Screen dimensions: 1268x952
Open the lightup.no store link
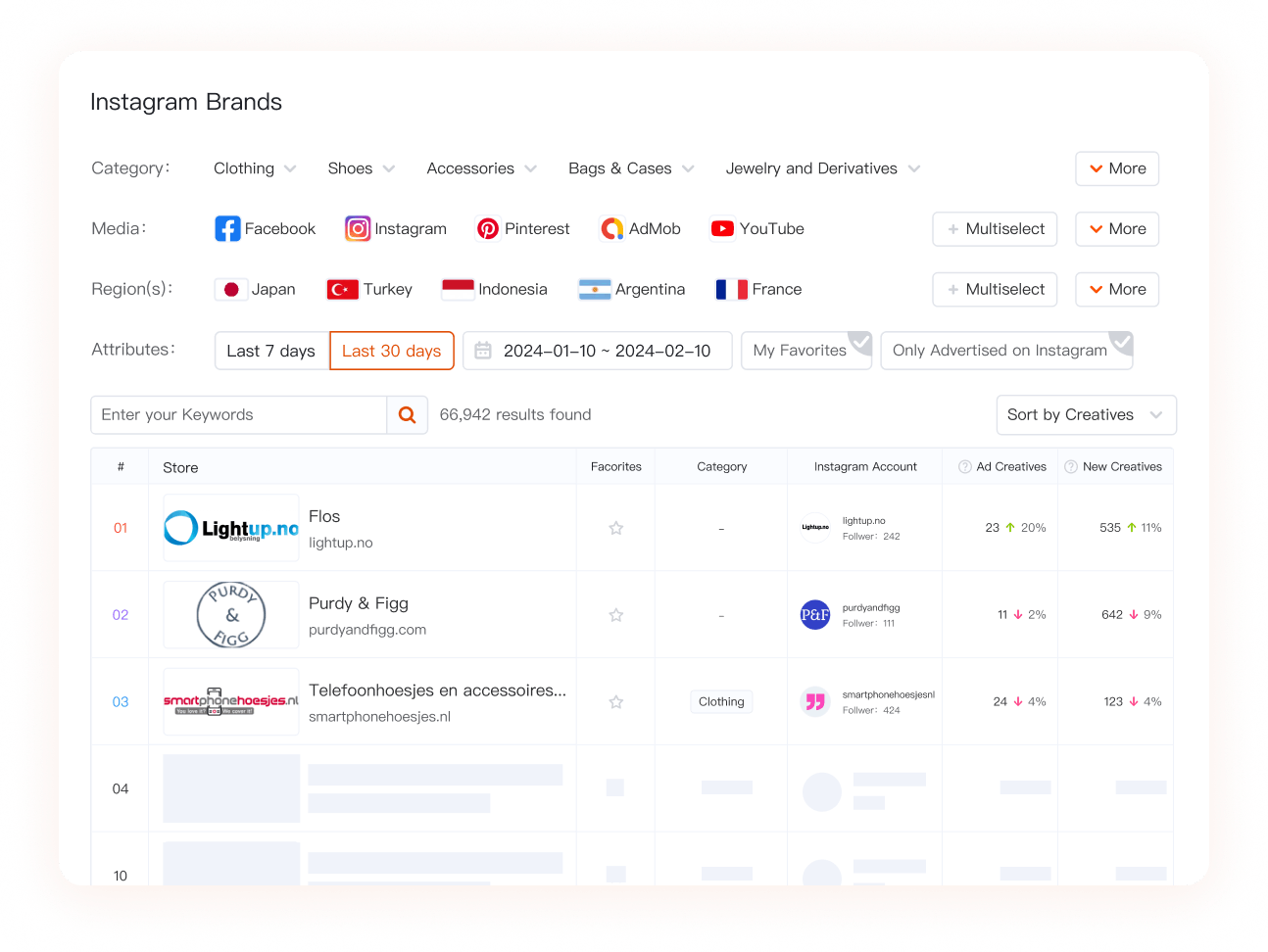coord(341,543)
